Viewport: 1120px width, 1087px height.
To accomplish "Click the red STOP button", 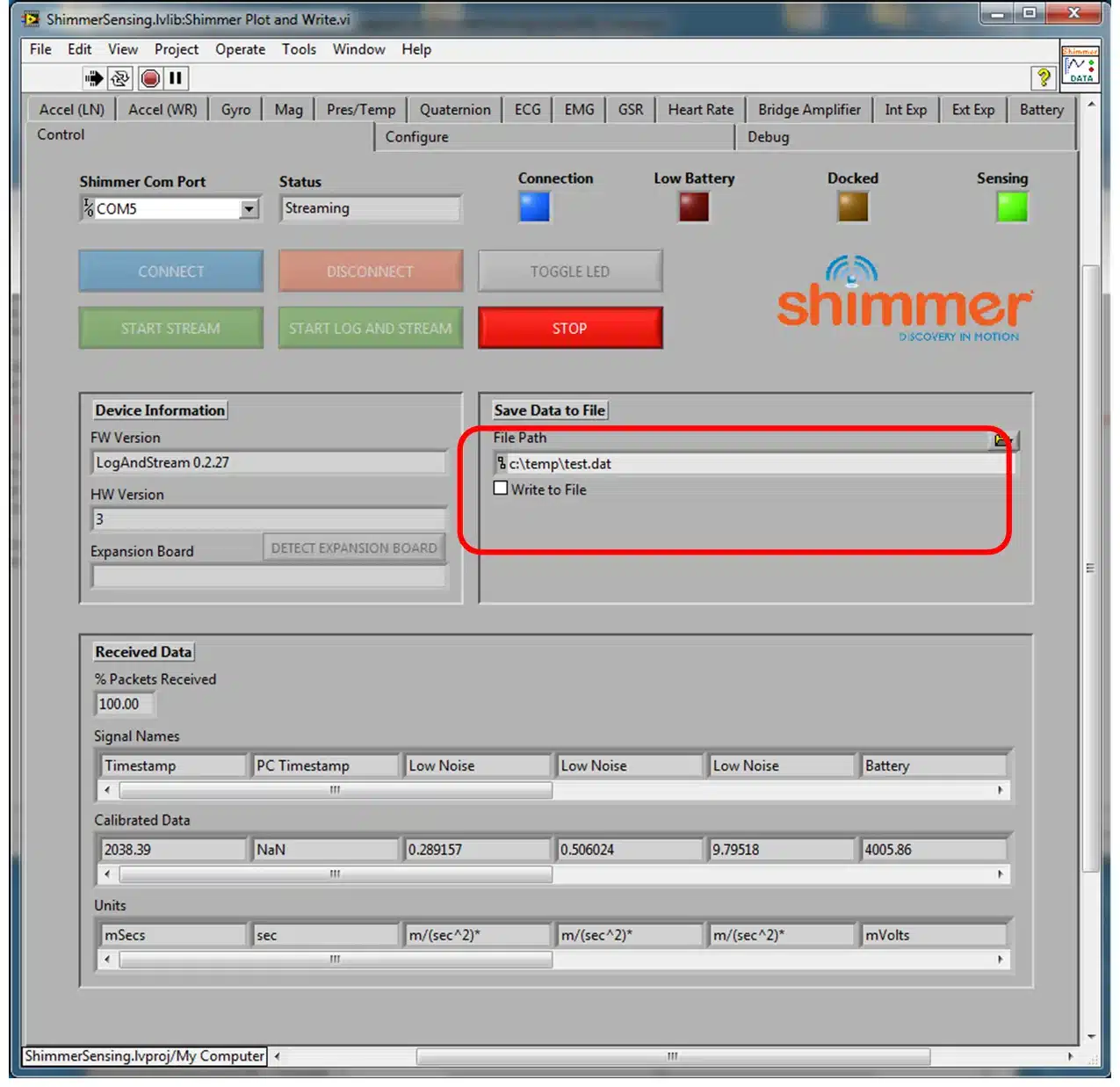I will [569, 328].
